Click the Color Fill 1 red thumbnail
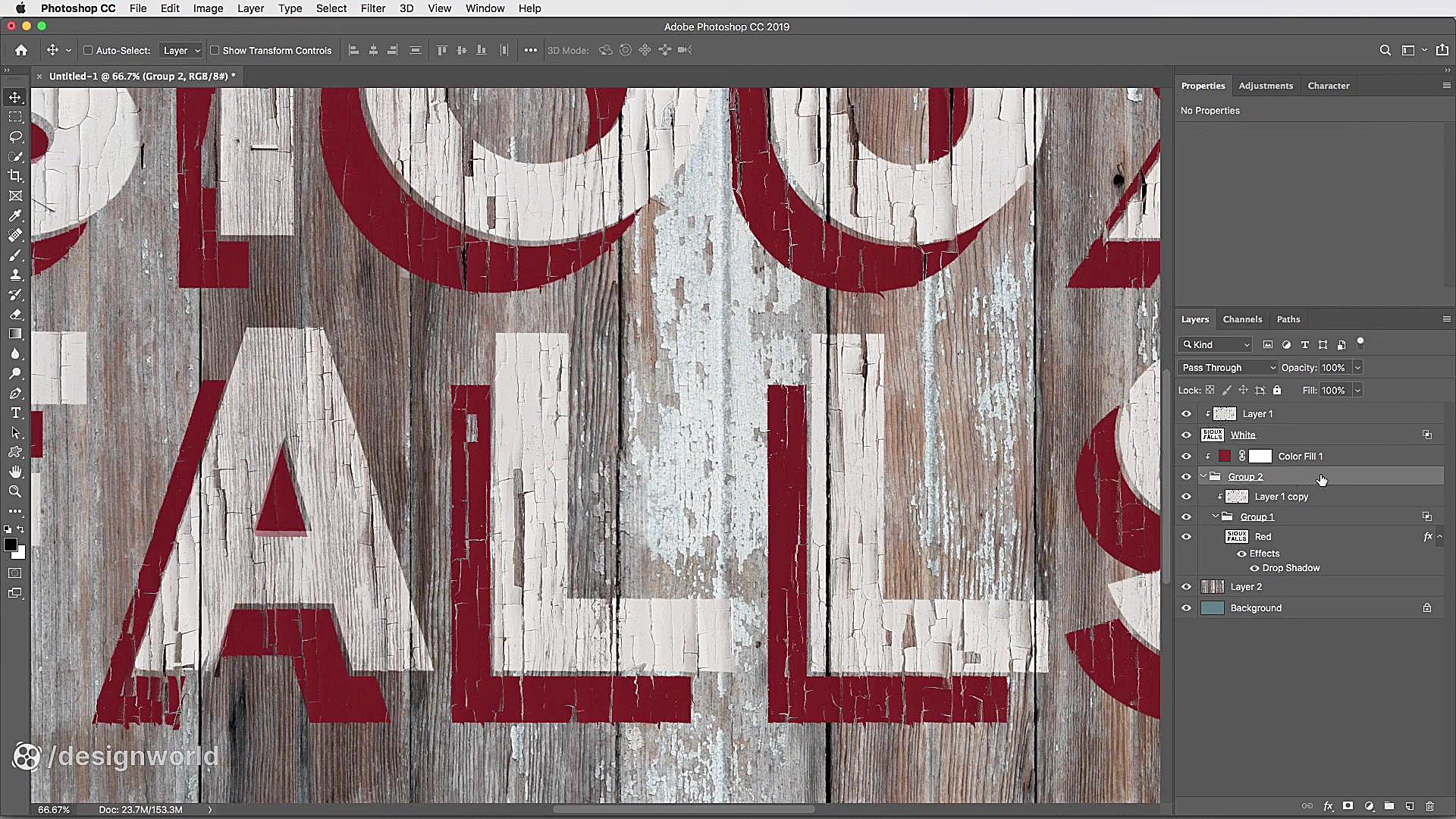The image size is (1456, 819). [x=1225, y=457]
